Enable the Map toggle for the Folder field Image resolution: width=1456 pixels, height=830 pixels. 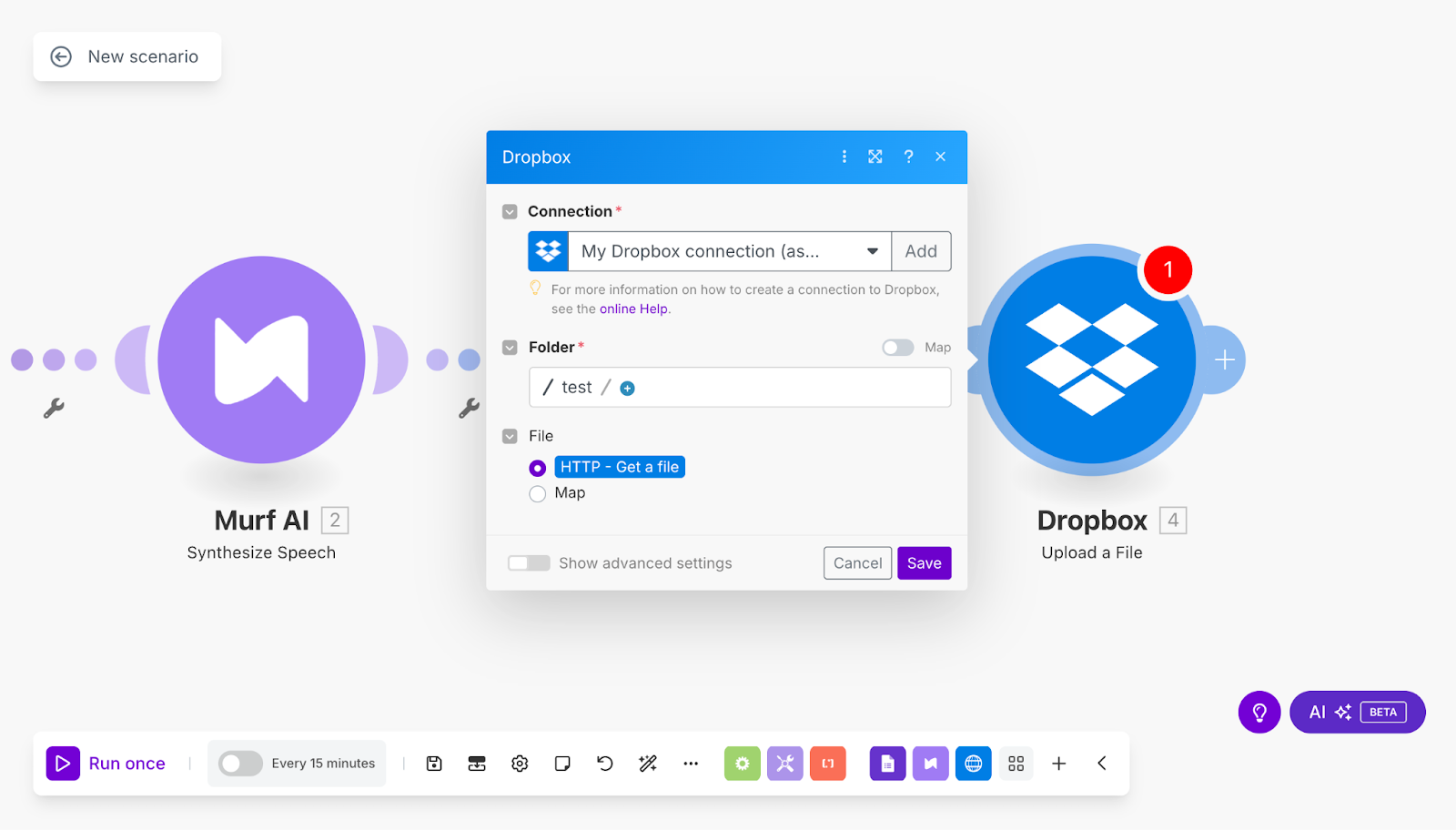pos(897,347)
